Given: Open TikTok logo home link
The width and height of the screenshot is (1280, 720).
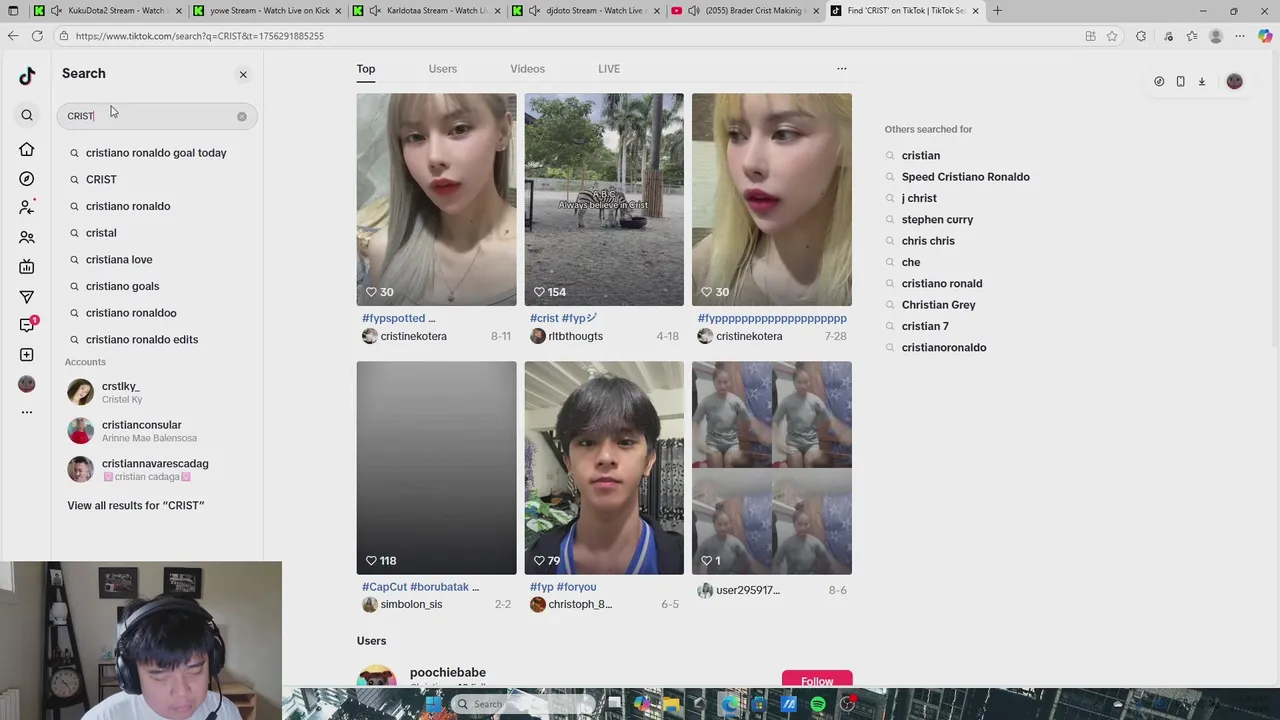Looking at the screenshot, I should [x=27, y=76].
